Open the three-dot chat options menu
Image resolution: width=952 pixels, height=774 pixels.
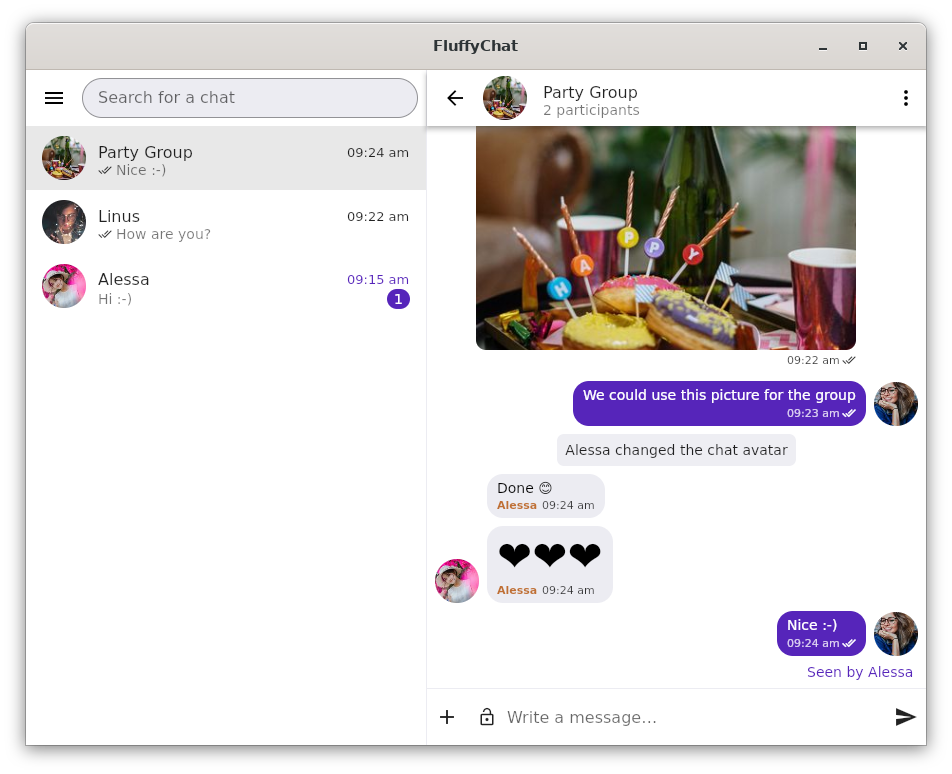click(x=905, y=98)
